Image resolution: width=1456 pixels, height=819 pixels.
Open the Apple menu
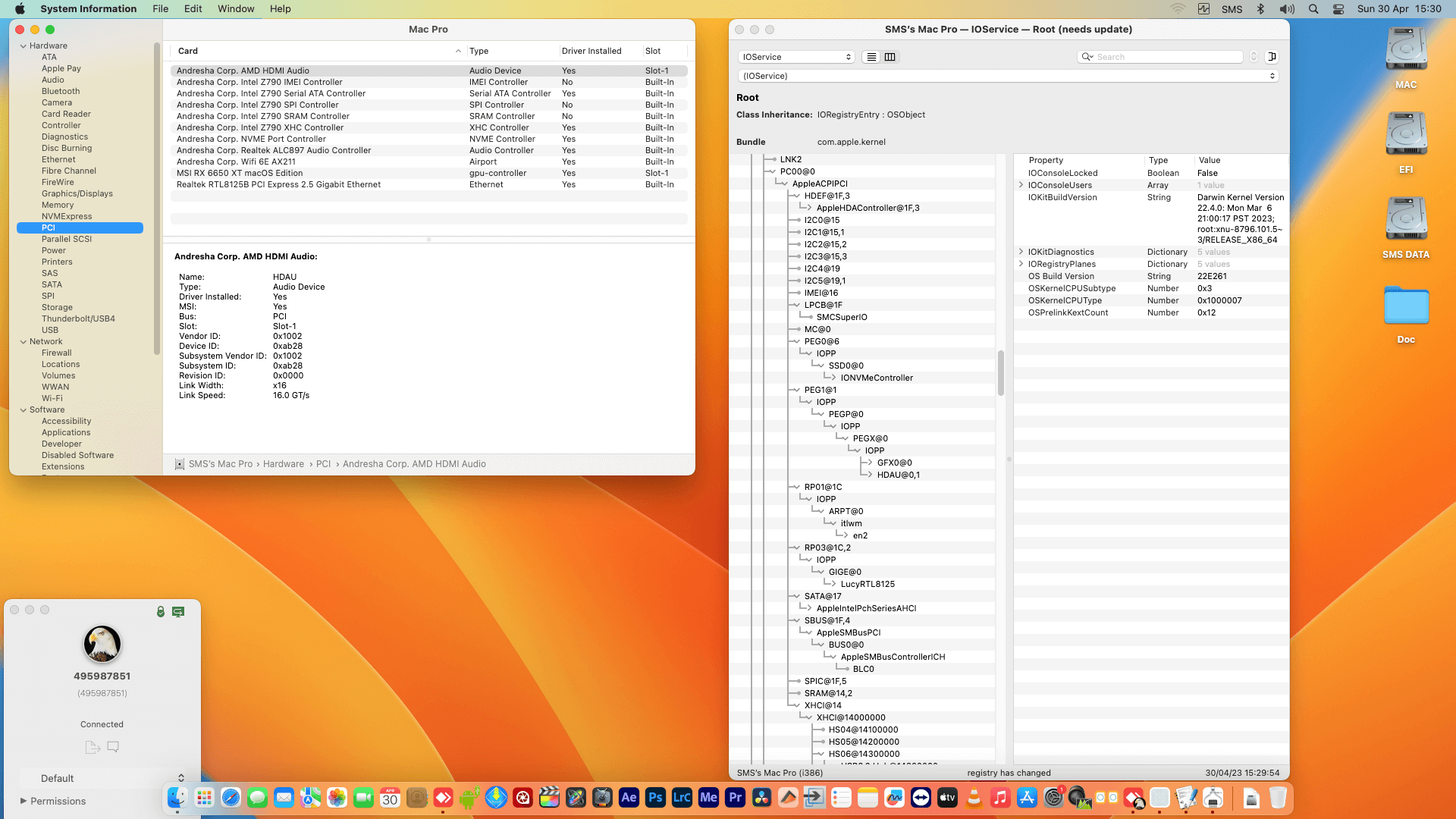20,9
